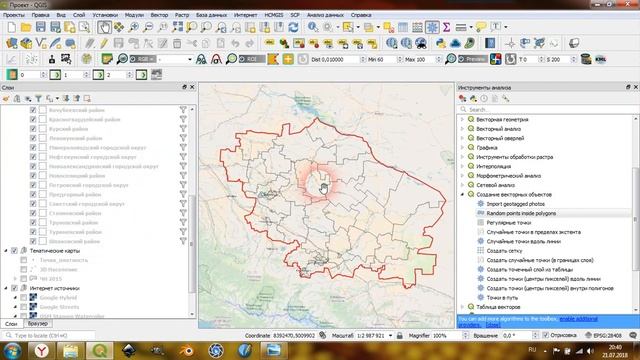Enable the Google Hybrid layer checkbox

pyautogui.click(x=24, y=298)
